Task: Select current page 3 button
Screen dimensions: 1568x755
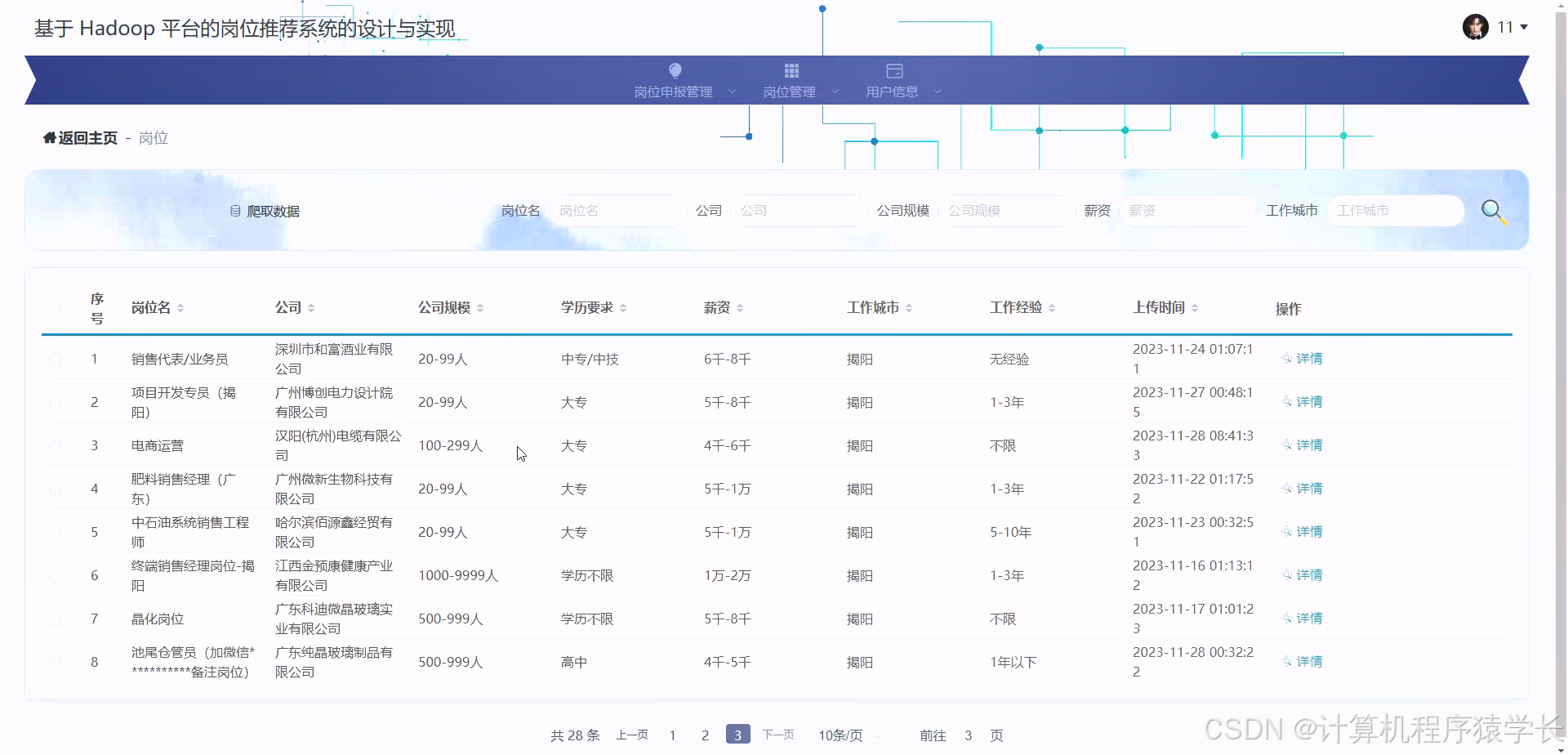Action: click(x=737, y=735)
